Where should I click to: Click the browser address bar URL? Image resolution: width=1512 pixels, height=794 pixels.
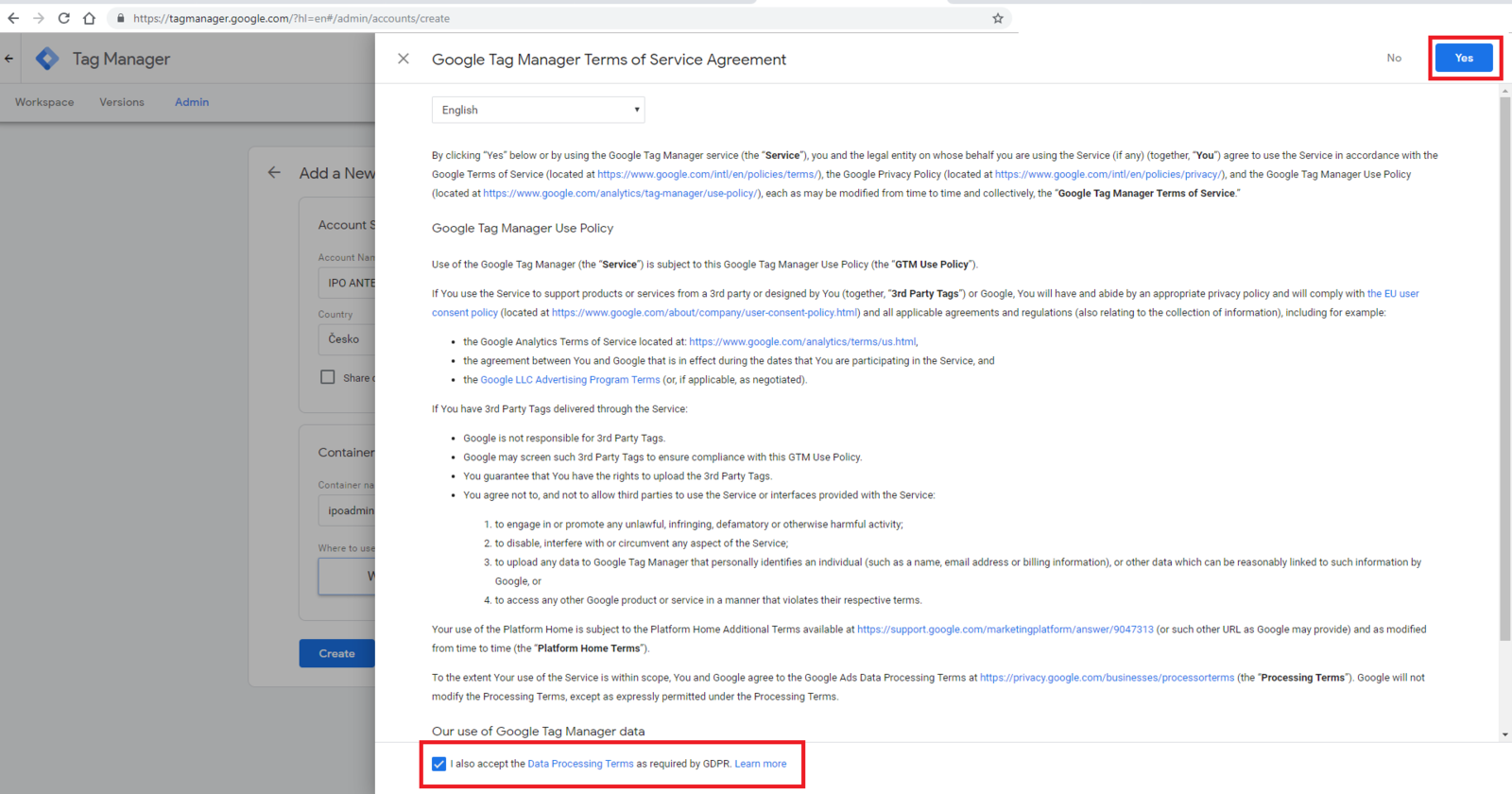pyautogui.click(x=291, y=18)
